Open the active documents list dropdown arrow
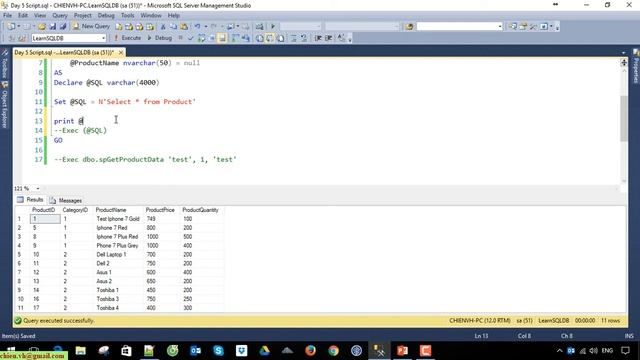The width and height of the screenshot is (640, 360). 623,53
